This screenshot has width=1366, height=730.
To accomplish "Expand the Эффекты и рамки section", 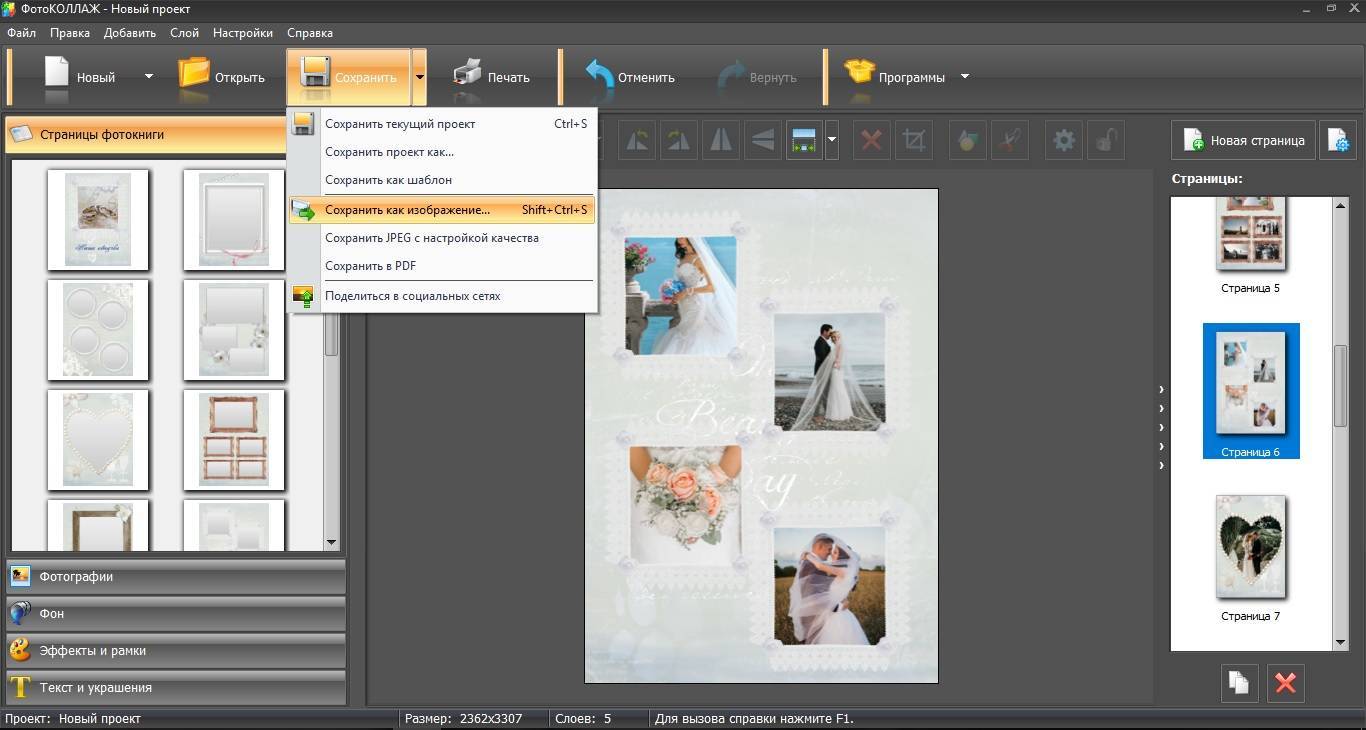I will click(176, 651).
